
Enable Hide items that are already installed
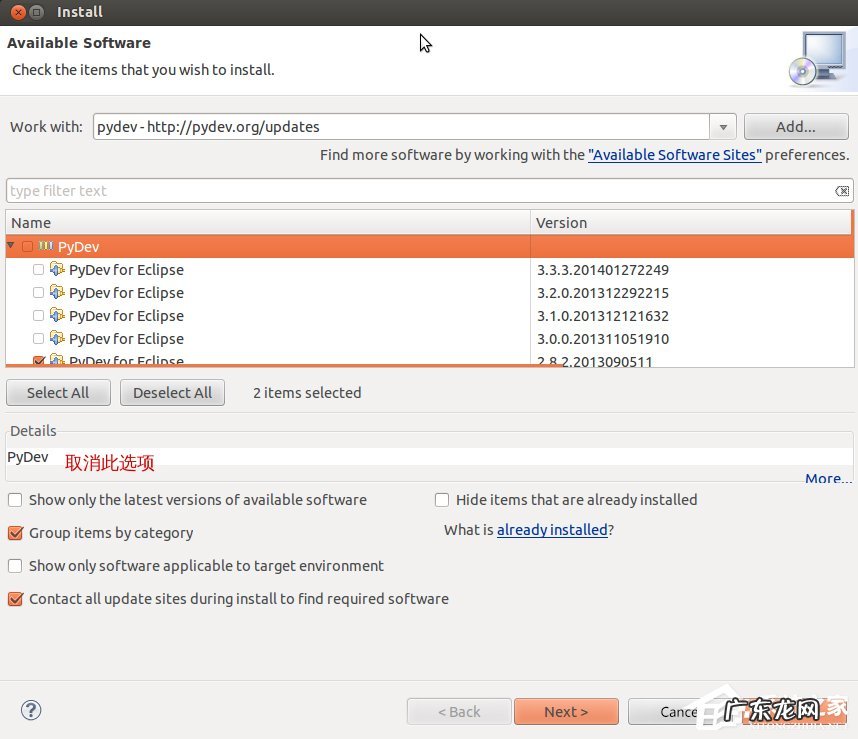441,499
